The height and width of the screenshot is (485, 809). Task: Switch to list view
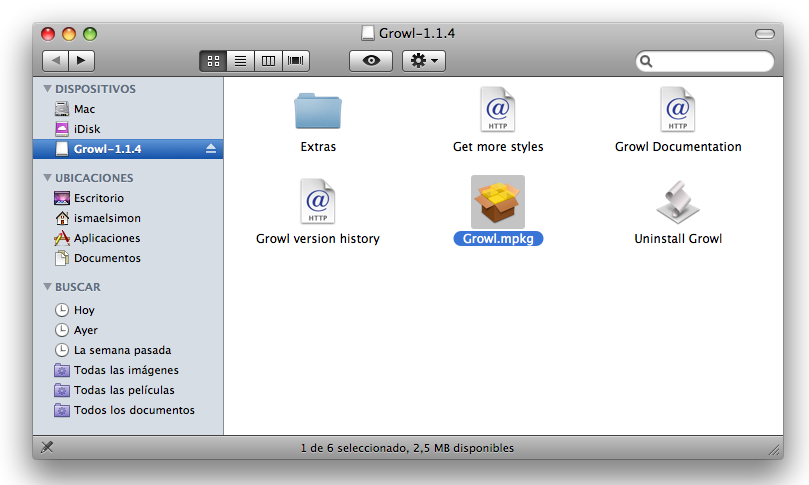point(240,61)
